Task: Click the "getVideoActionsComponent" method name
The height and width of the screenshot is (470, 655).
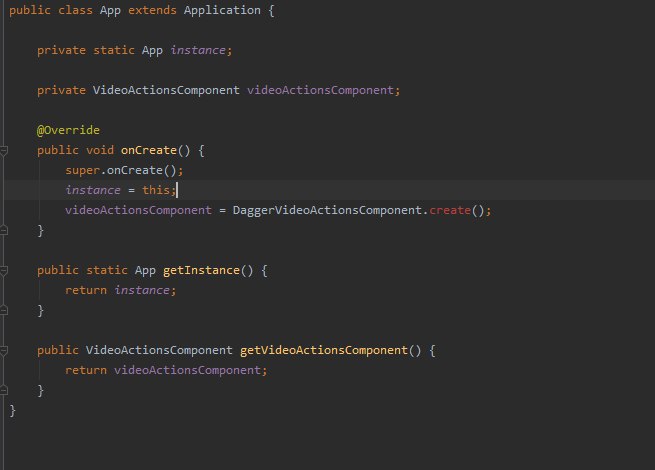Action: point(324,350)
